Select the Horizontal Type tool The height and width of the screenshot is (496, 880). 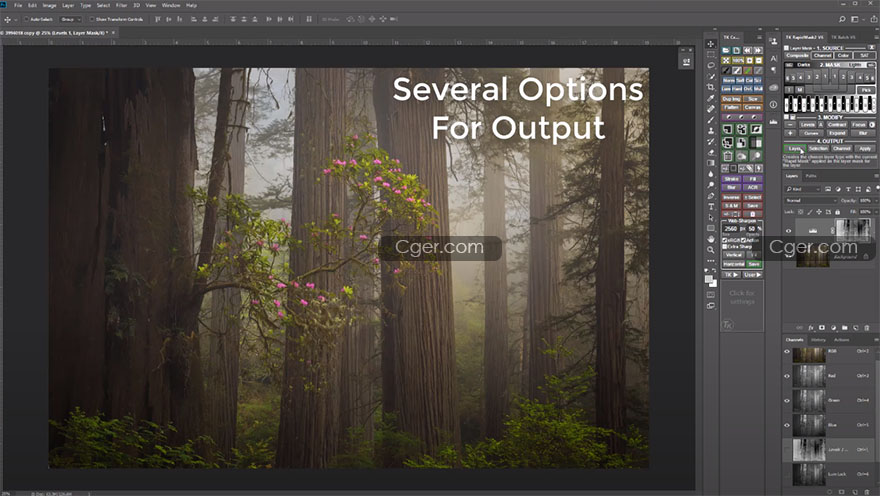(711, 206)
